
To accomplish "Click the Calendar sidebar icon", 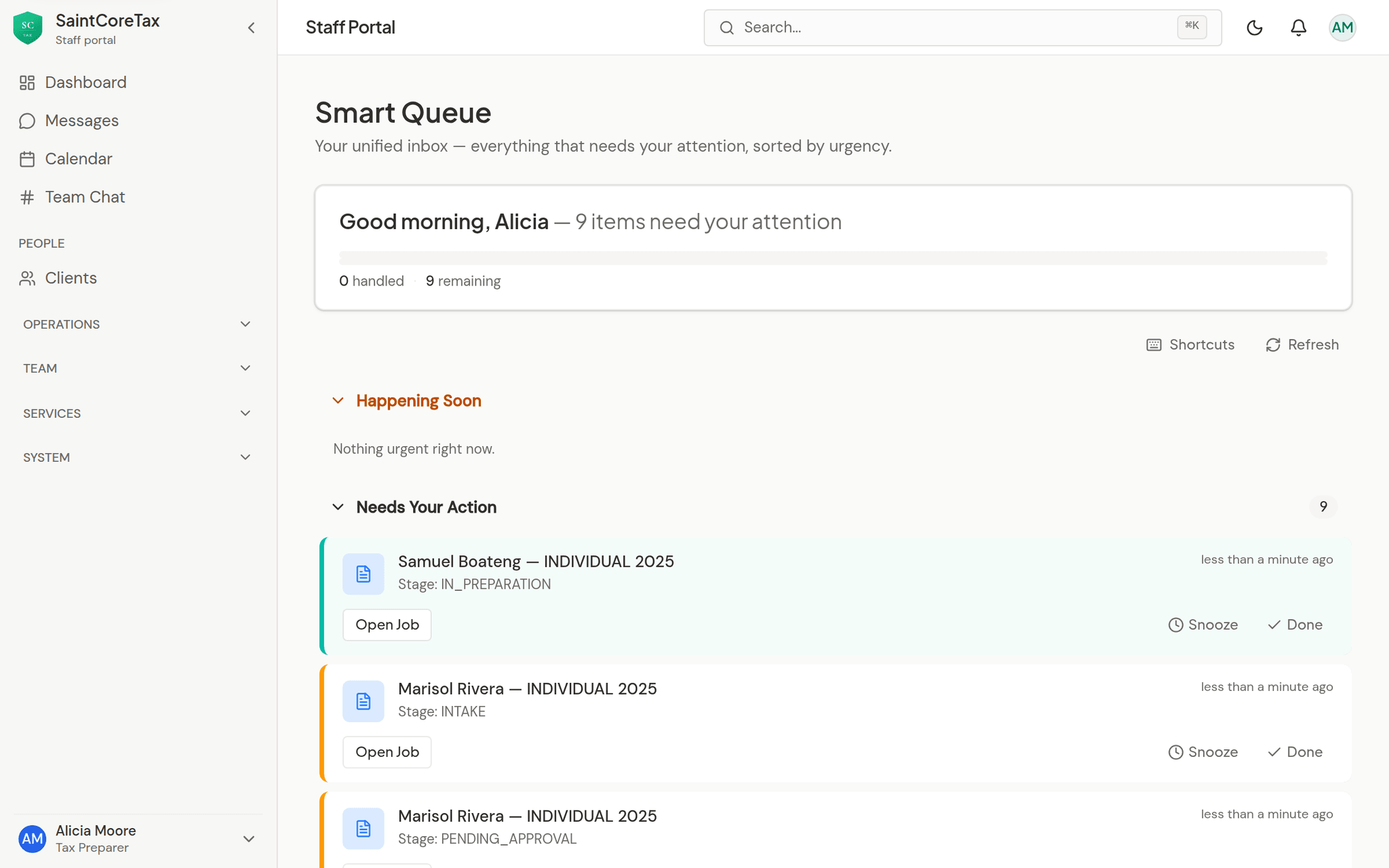I will pyautogui.click(x=27, y=159).
